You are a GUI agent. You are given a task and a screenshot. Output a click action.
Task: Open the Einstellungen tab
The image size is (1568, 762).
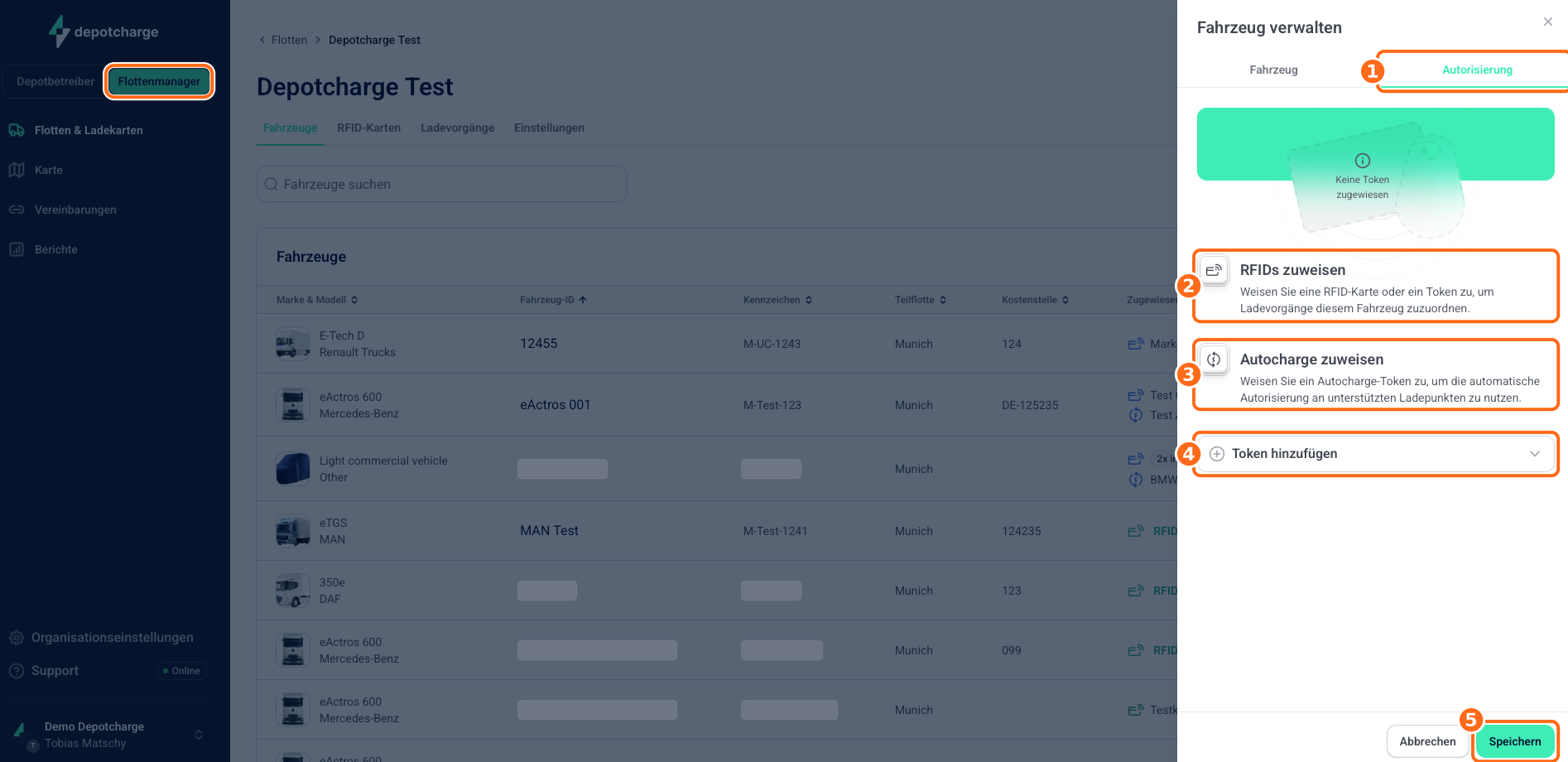click(549, 128)
